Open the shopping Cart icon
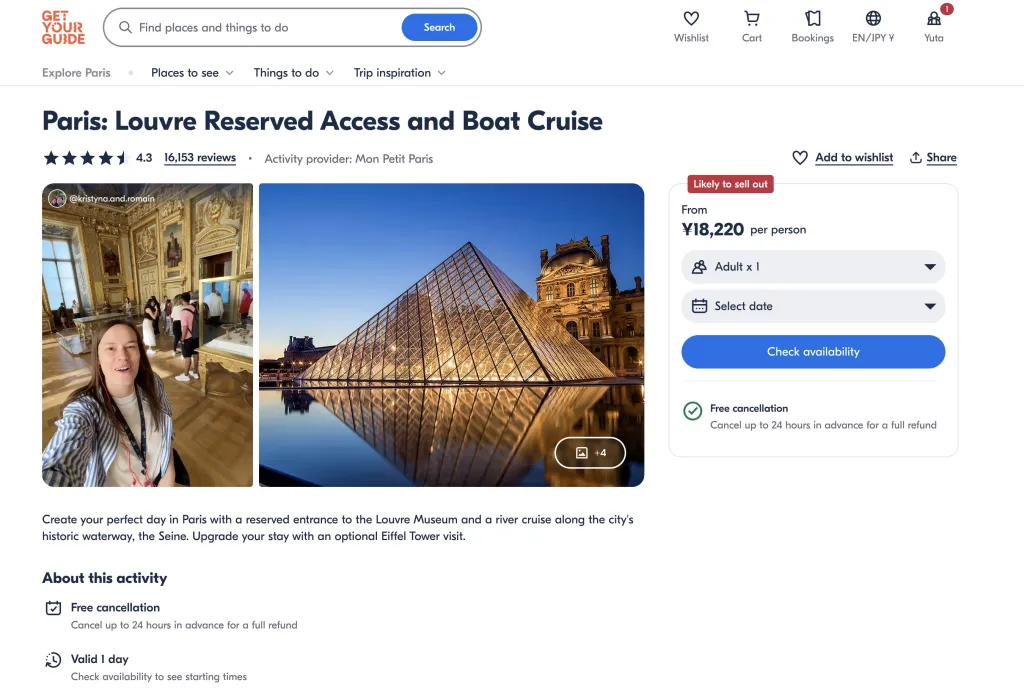Image resolution: width=1024 pixels, height=693 pixels. point(752,19)
